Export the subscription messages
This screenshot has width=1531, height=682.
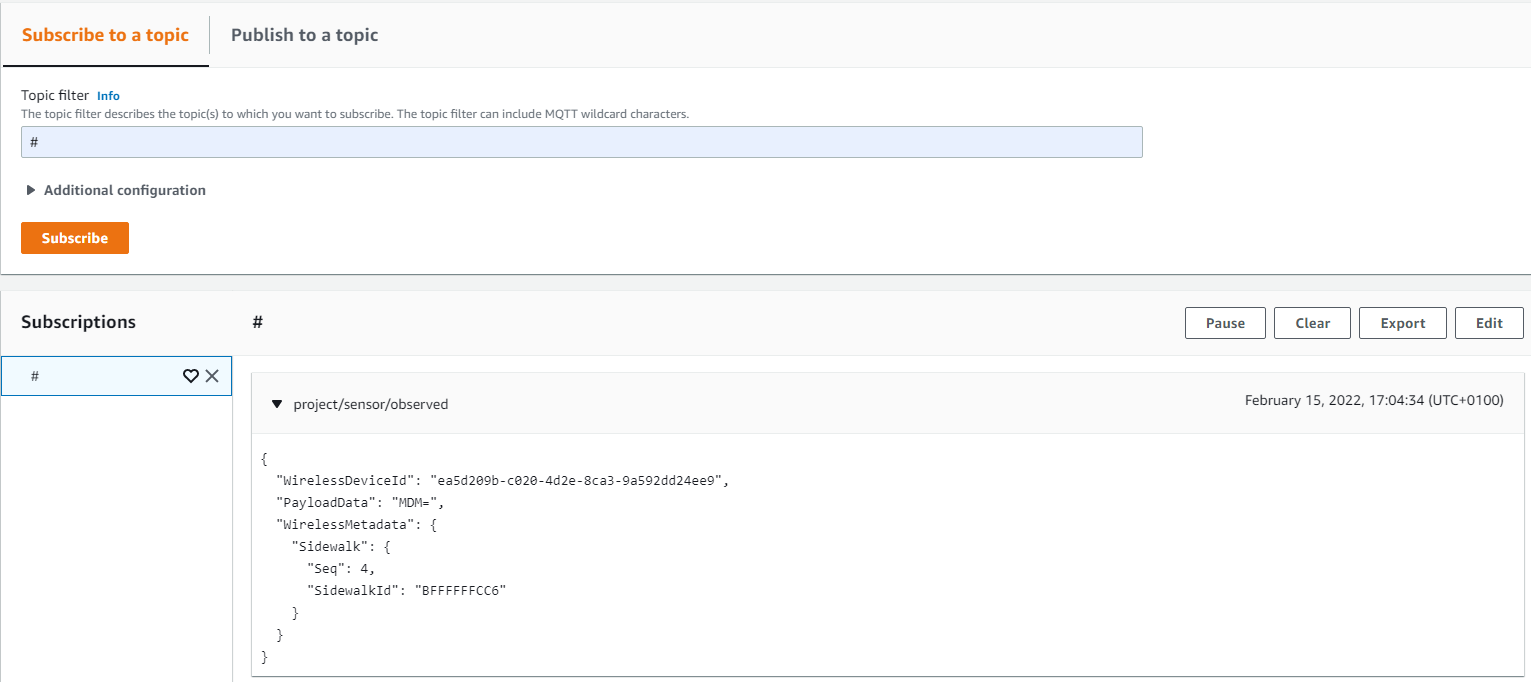[x=1402, y=322]
